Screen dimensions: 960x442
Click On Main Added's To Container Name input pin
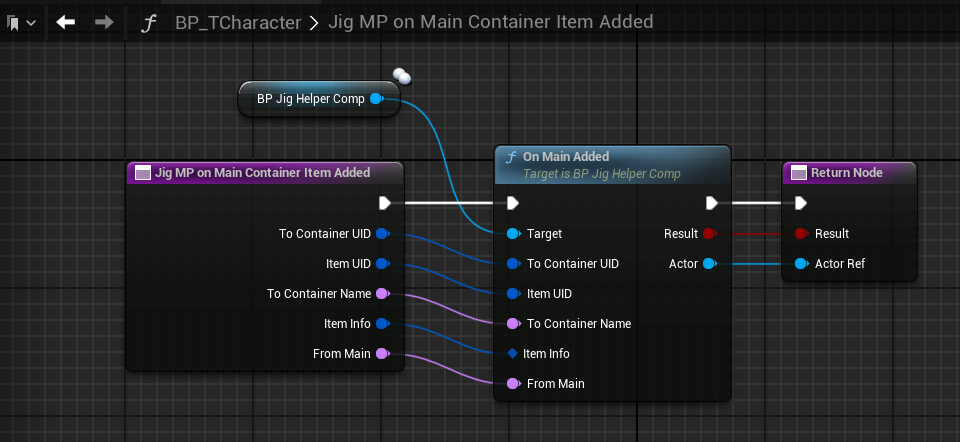pos(514,323)
